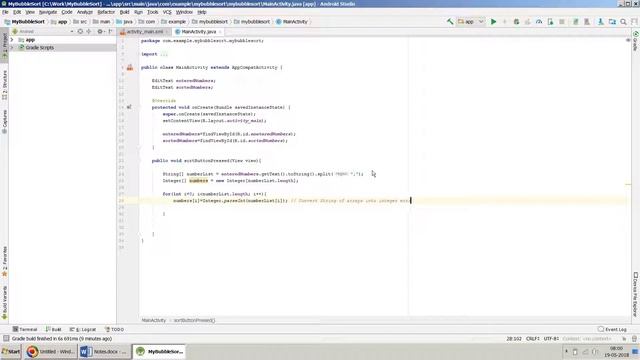Open the Refactor menu
Image resolution: width=640 pixels, height=360 pixels.
[x=106, y=12]
